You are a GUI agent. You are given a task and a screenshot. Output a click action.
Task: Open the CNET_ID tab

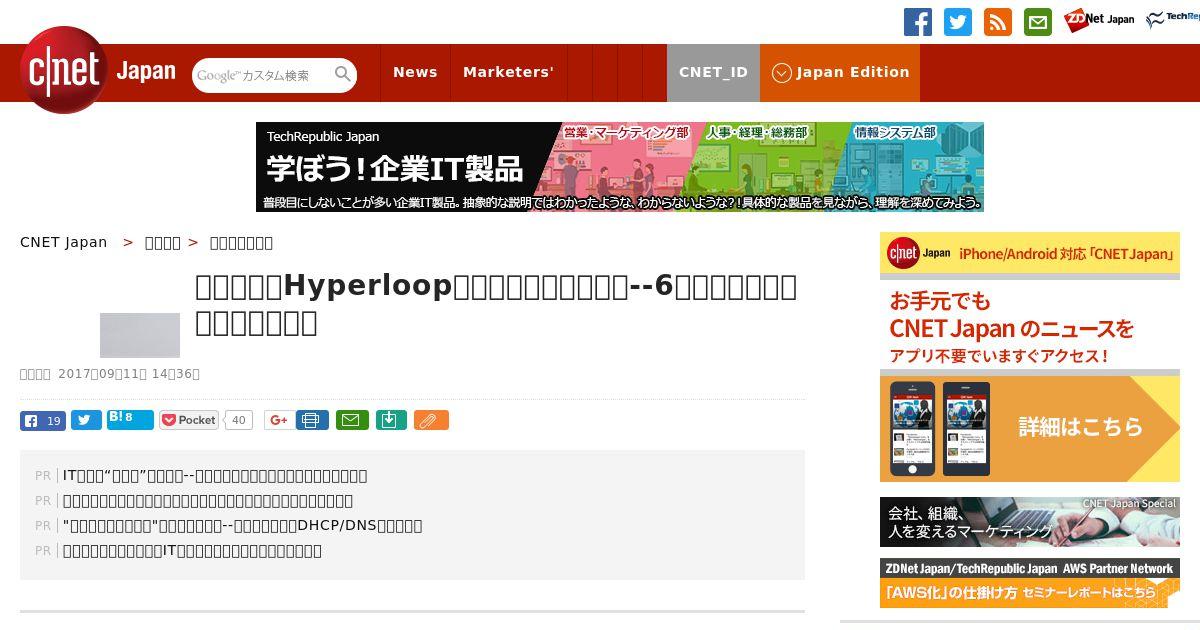click(x=713, y=72)
